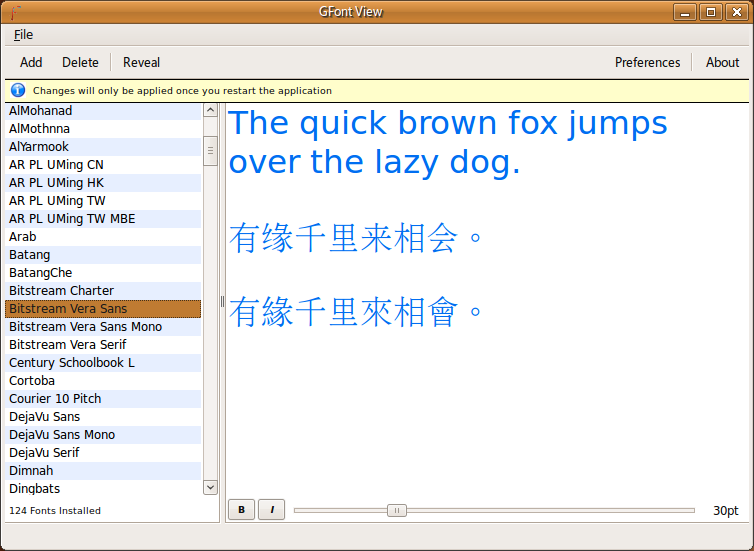Image resolution: width=754 pixels, height=551 pixels.
Task: Select Bitstream Vera Sans Mono font
Action: click(x=103, y=327)
